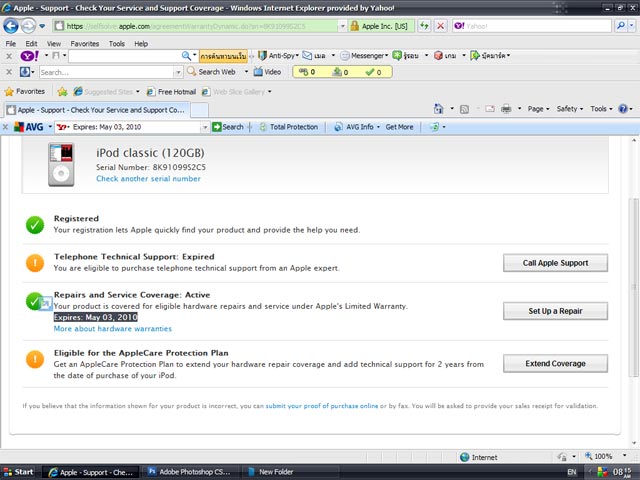Click the Yahoo! logo in Yahoo toolbar
The width and height of the screenshot is (640, 480).
click(x=29, y=56)
